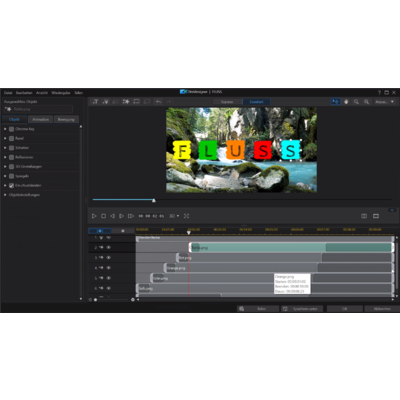This screenshot has width=400, height=400.
Task: Click the Abbrechen button
Action: 382,309
